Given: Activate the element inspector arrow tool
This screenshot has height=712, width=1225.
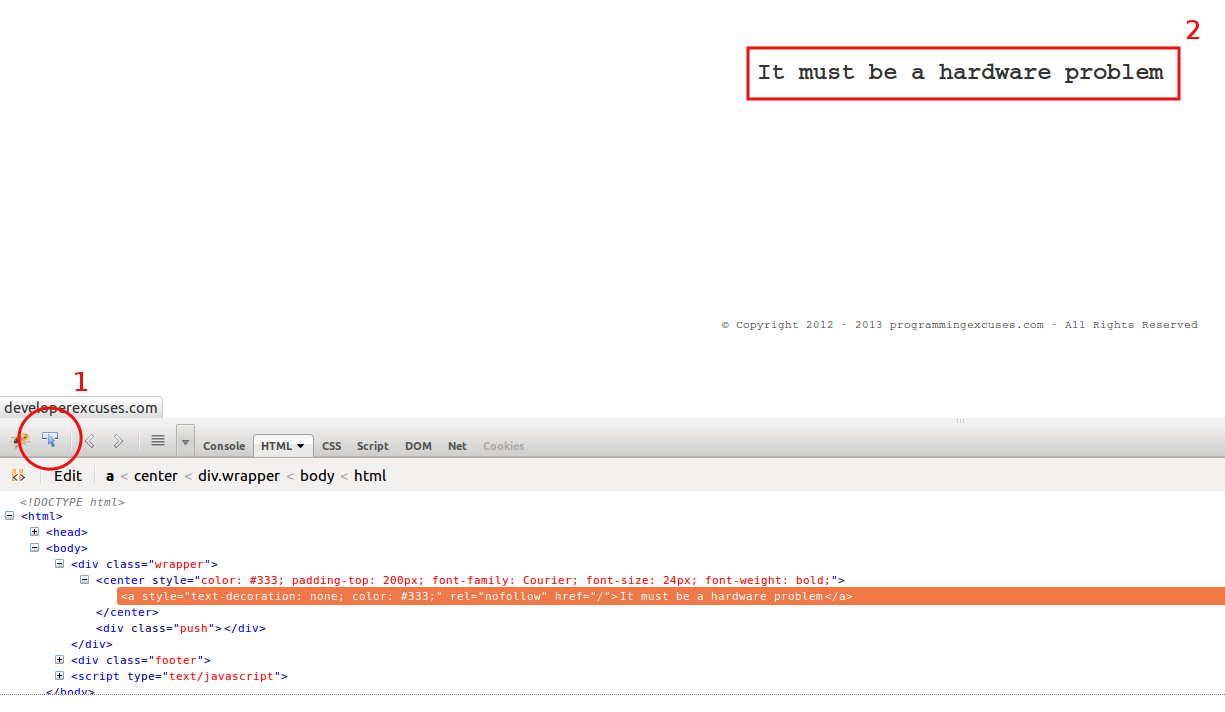Looking at the screenshot, I should coord(50,440).
